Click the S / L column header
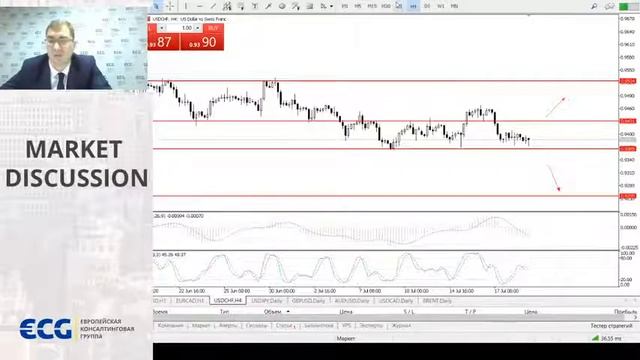The image size is (640, 360). pos(409,312)
